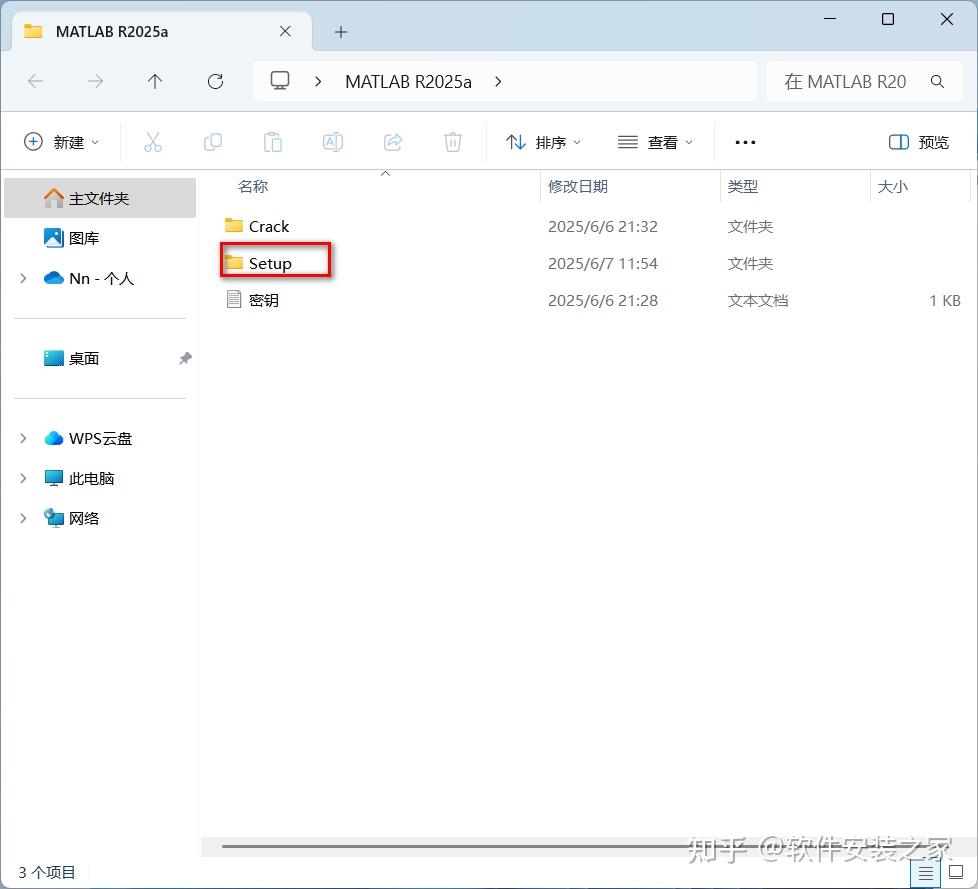Activate the details view toggle in status bar
The image size is (978, 889).
(x=926, y=872)
